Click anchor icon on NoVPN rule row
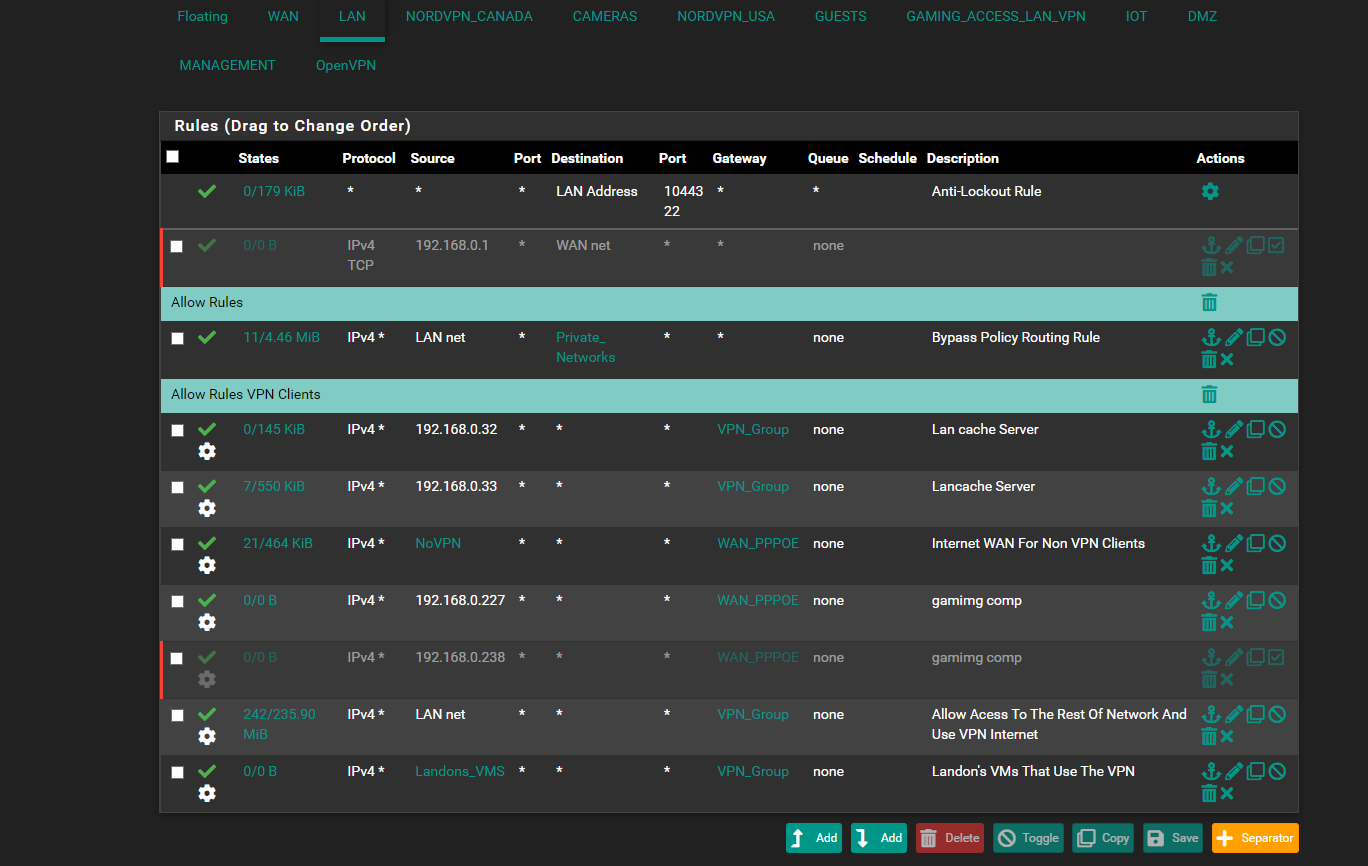 pyautogui.click(x=1211, y=543)
